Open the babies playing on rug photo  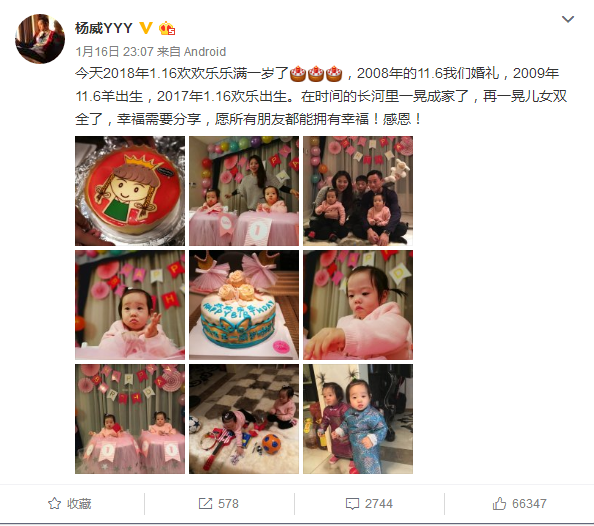244,419
